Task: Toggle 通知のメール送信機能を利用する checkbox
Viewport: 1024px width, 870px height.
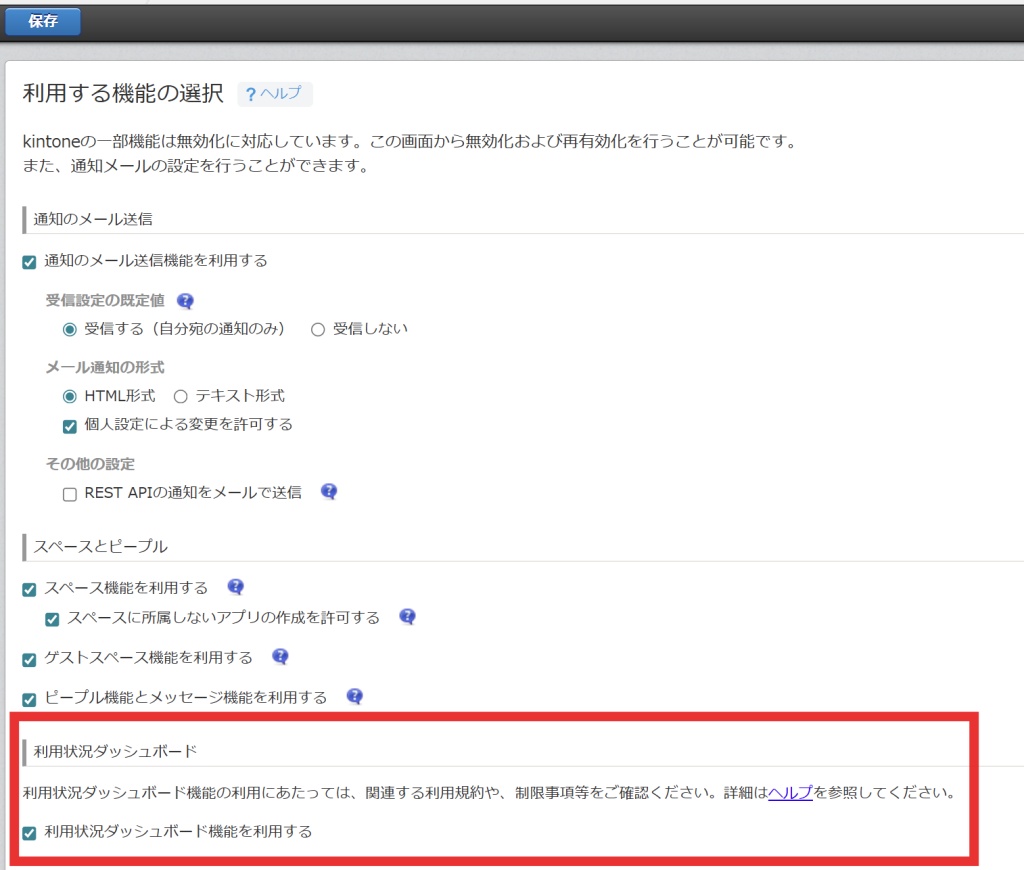Action: tap(29, 262)
